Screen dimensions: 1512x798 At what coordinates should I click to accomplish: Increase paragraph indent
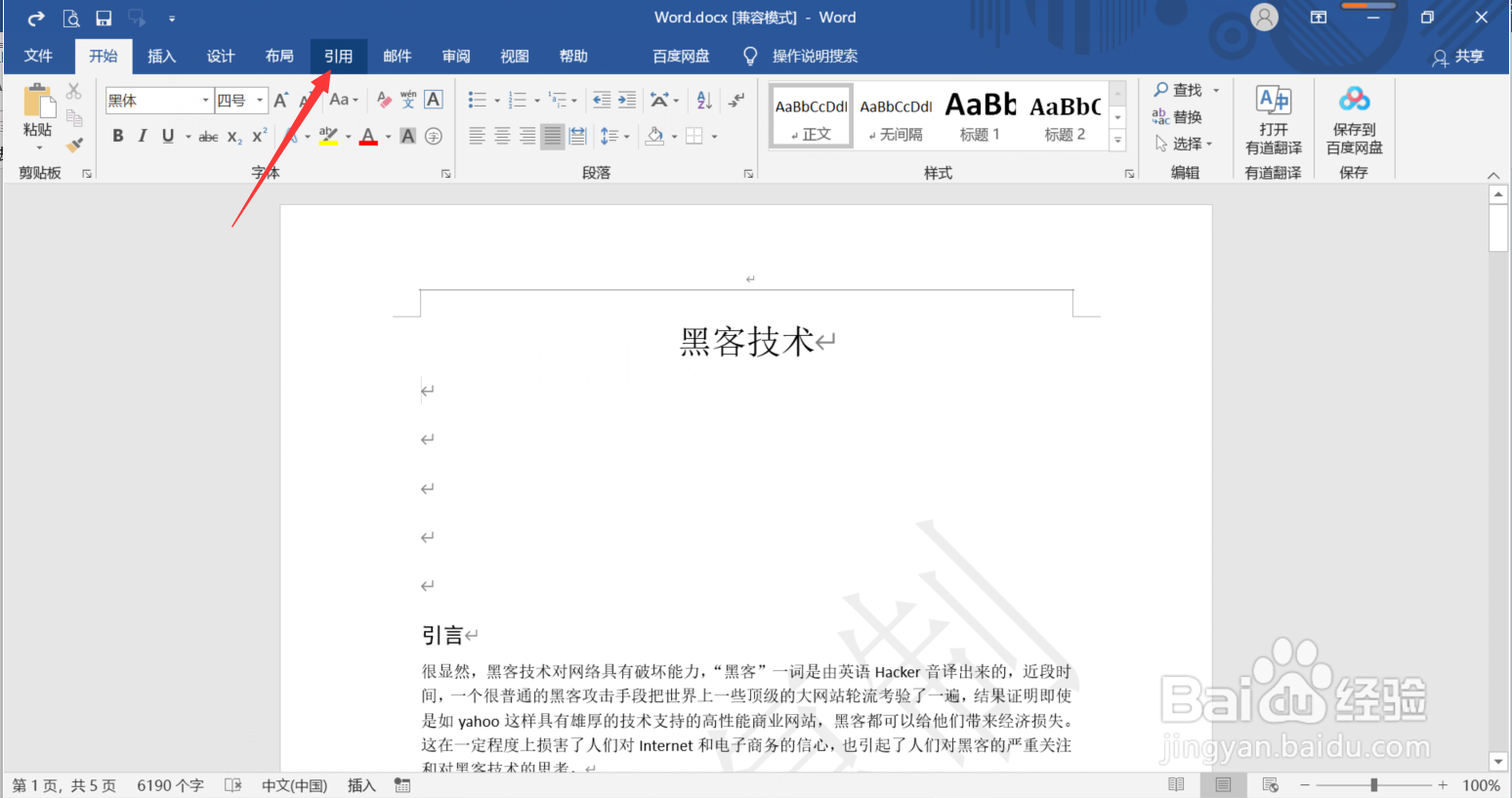627,100
